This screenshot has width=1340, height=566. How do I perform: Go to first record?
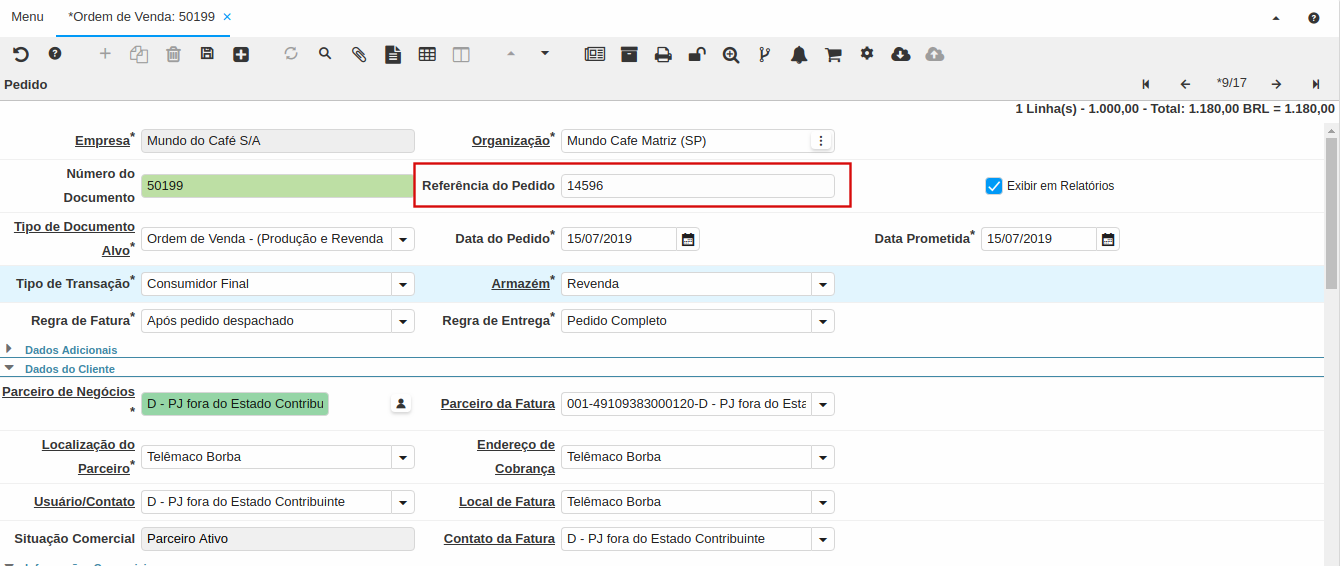[1145, 84]
